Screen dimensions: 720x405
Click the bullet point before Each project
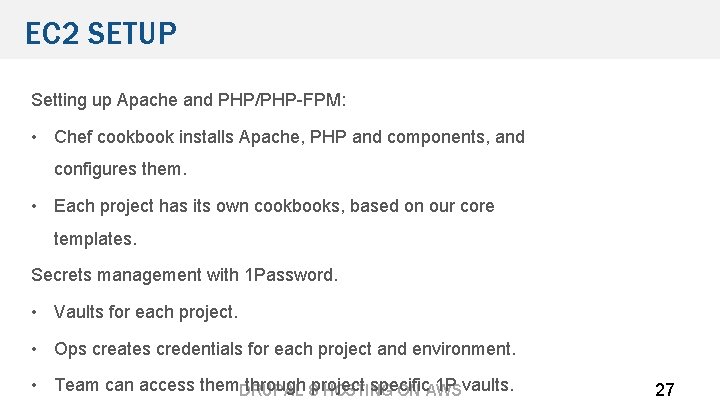[x=35, y=206]
